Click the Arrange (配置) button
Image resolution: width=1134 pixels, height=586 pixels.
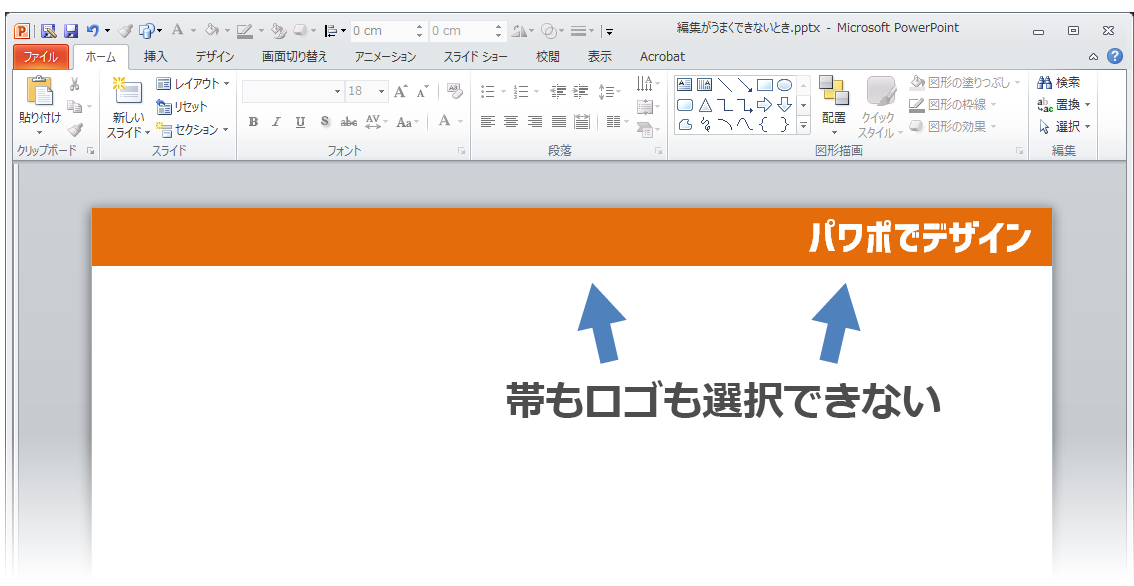pyautogui.click(x=834, y=106)
